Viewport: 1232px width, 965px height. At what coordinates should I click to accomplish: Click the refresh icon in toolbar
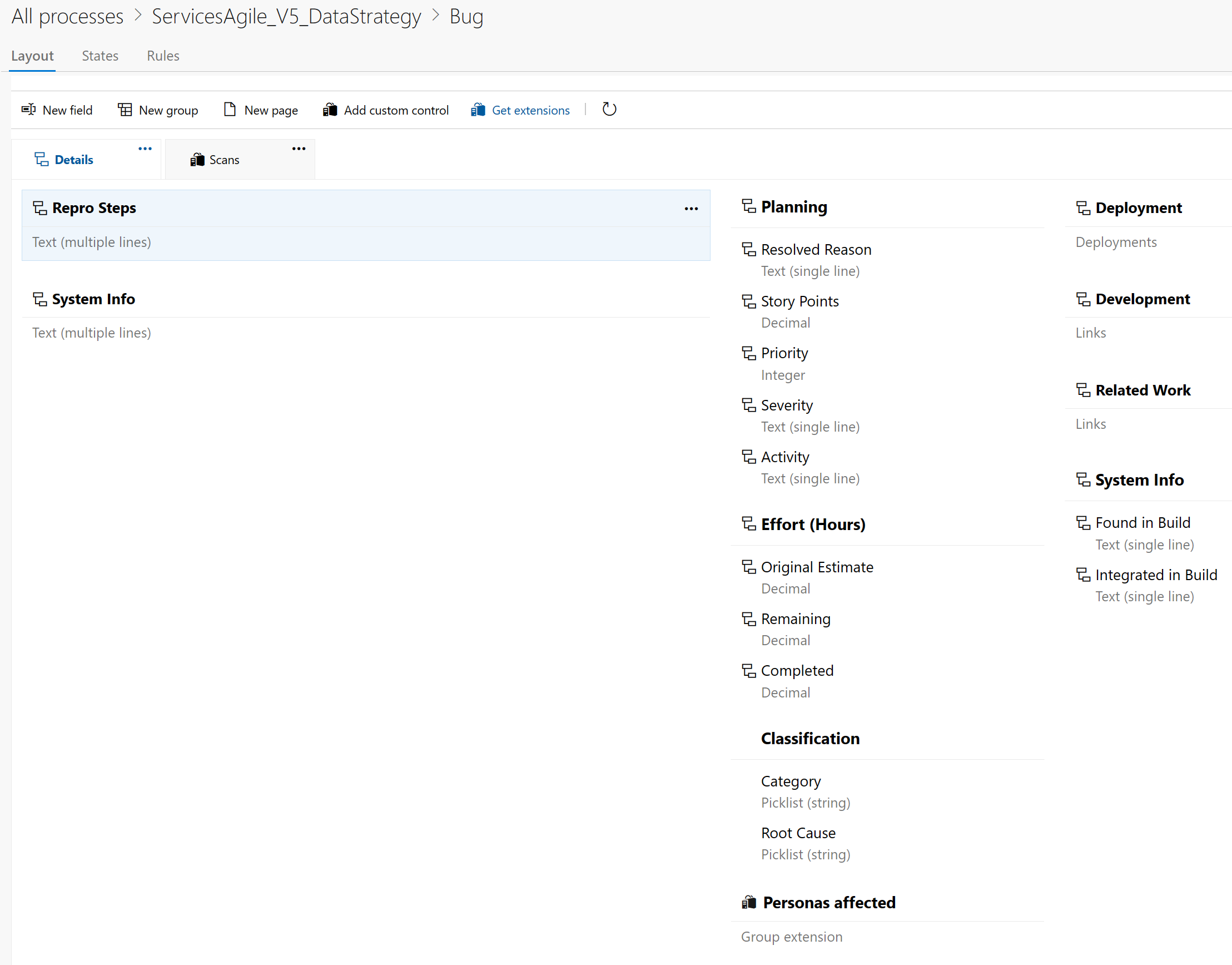[x=609, y=110]
